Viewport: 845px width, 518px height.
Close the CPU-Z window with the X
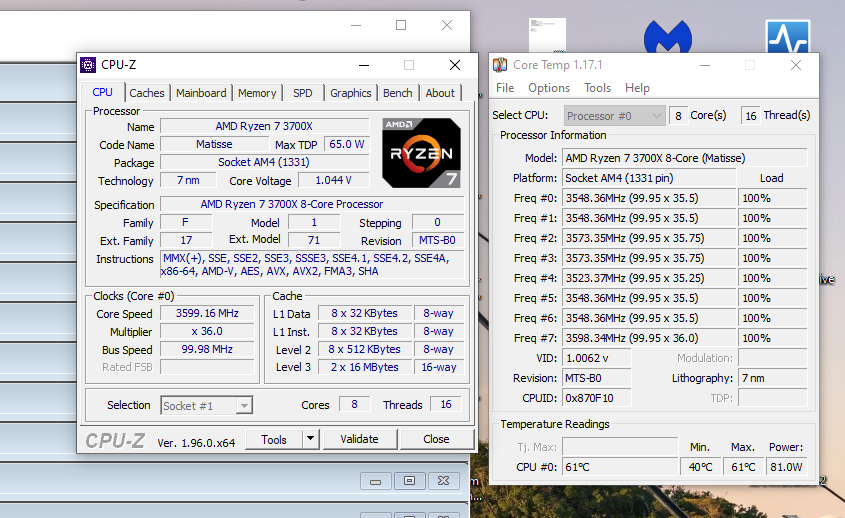(455, 65)
